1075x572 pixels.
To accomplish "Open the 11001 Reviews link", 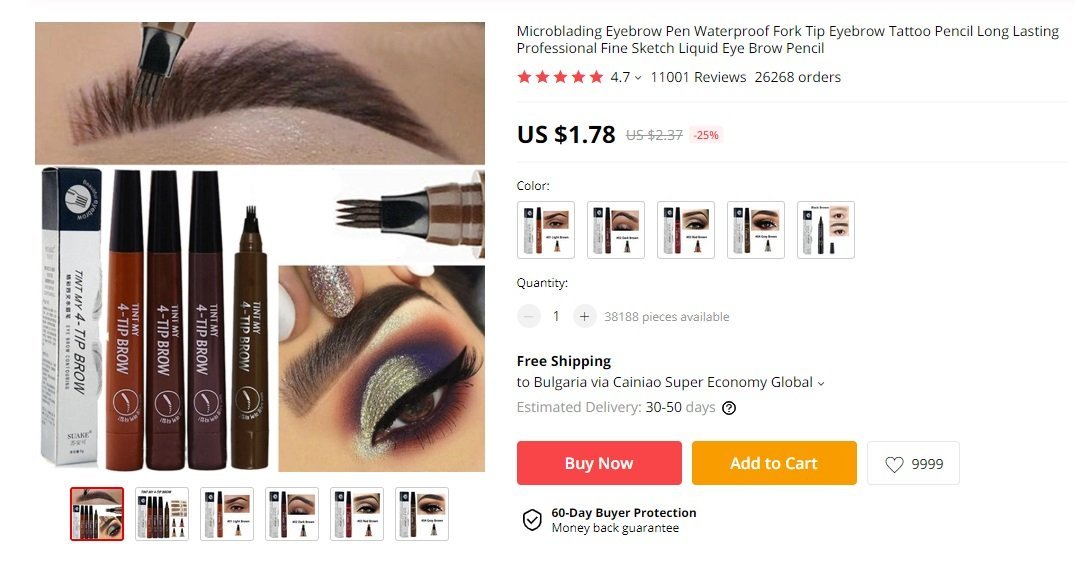I will 698,77.
